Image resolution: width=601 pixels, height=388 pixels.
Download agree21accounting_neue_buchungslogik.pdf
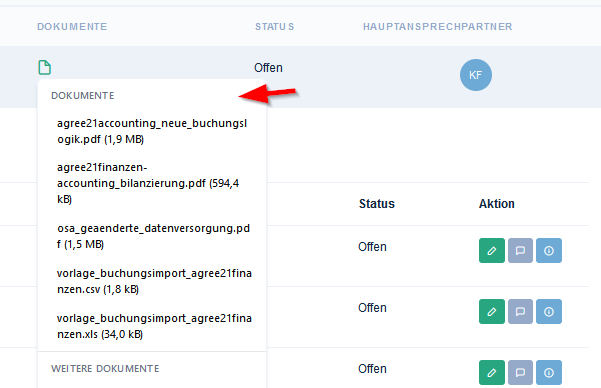(152, 131)
